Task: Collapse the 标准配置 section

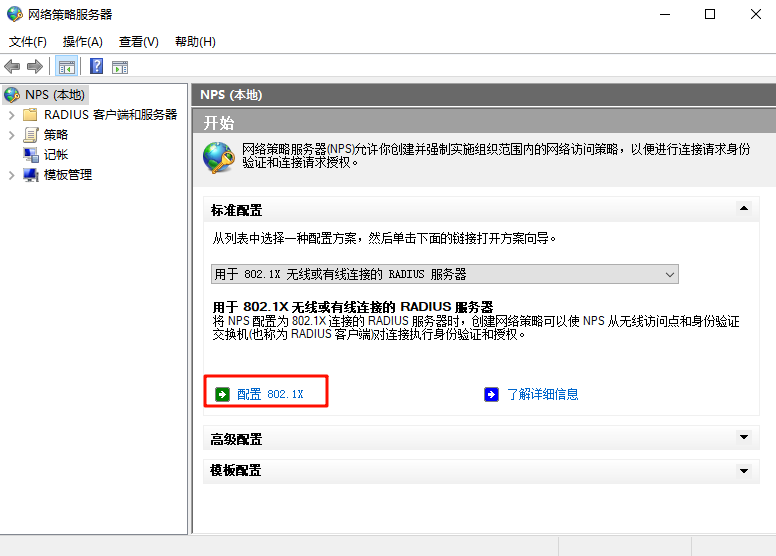Action: tap(742, 209)
